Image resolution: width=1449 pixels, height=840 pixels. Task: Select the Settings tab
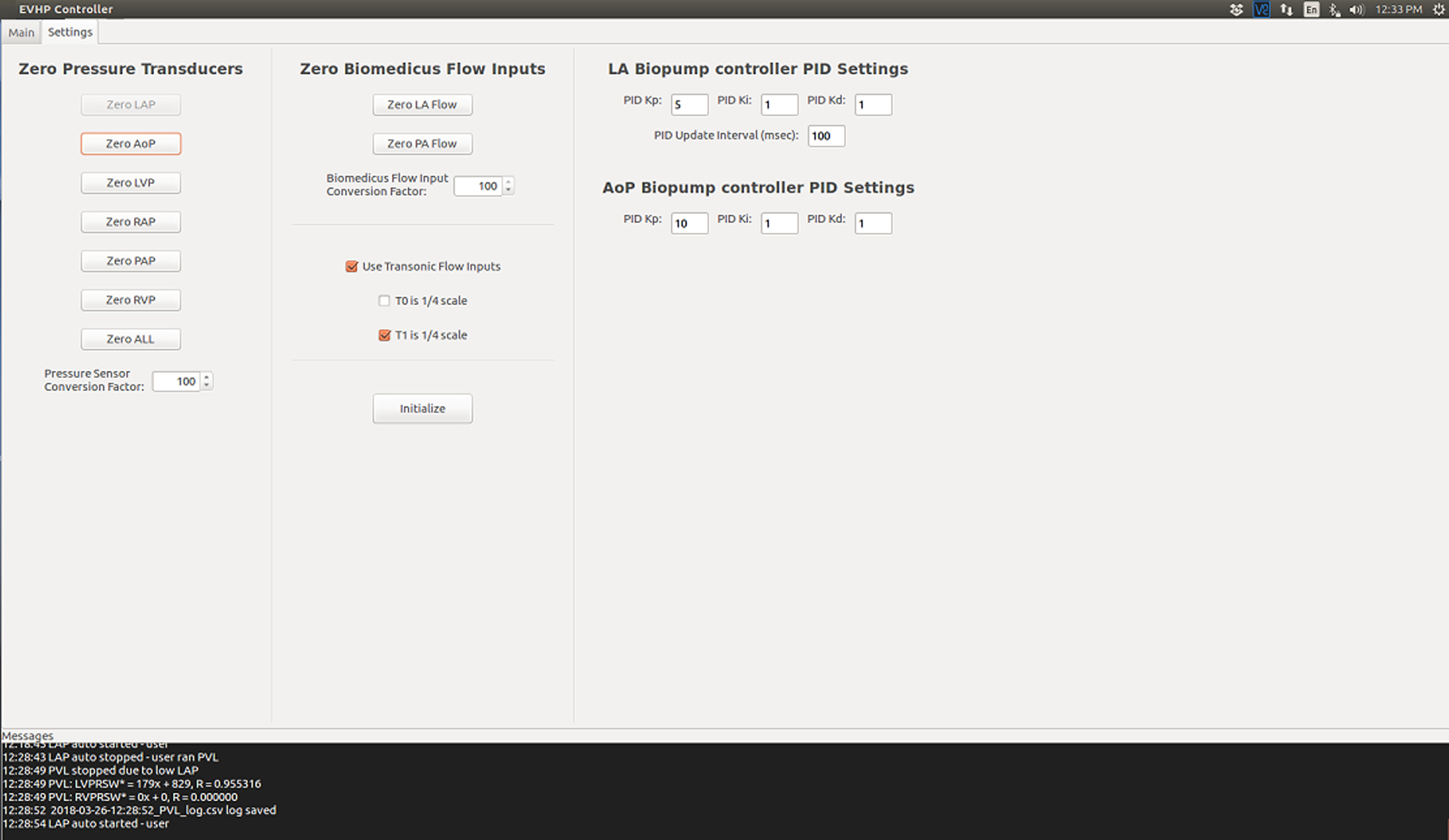(70, 32)
